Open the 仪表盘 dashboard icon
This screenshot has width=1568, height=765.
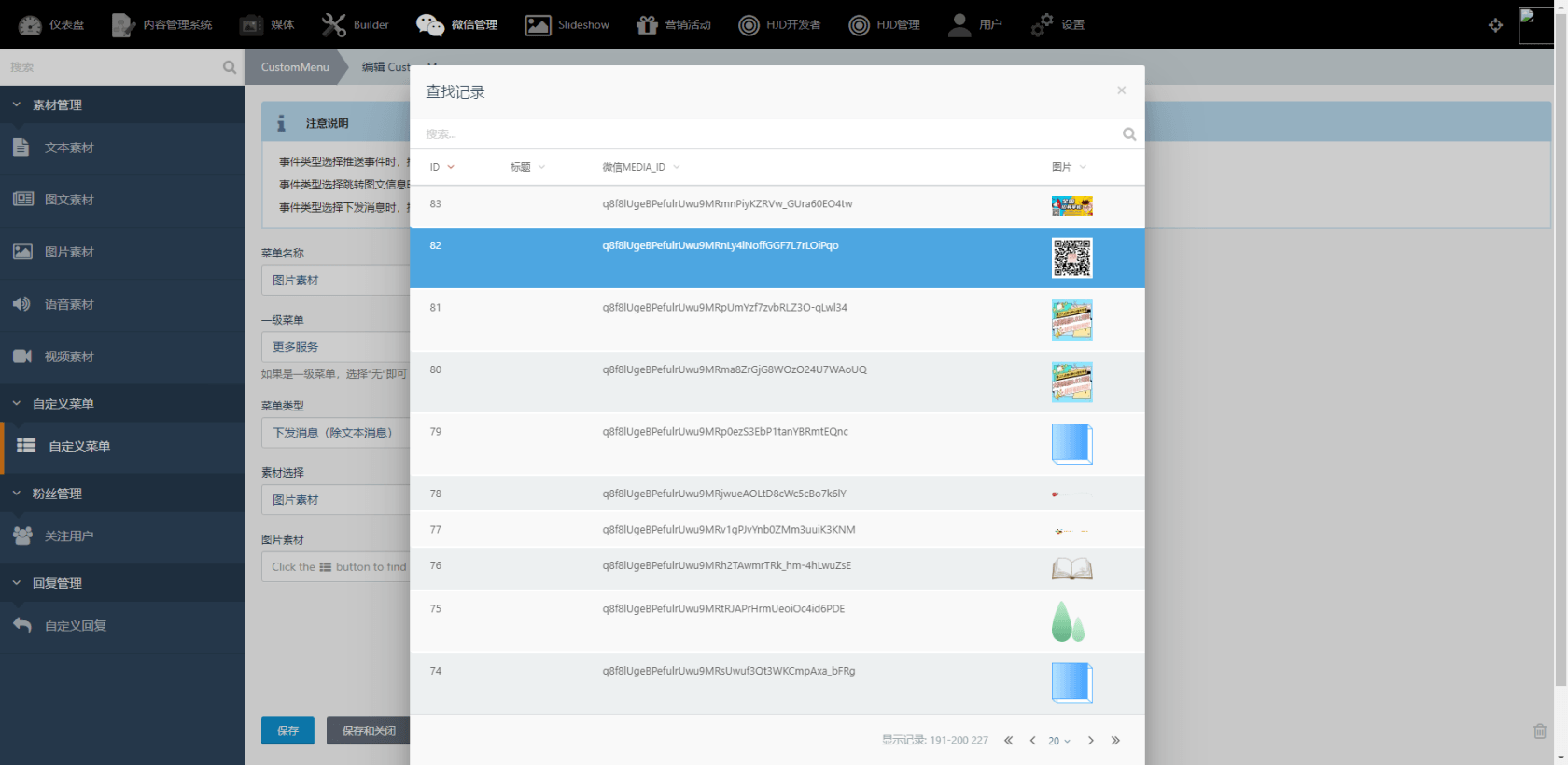(x=30, y=25)
